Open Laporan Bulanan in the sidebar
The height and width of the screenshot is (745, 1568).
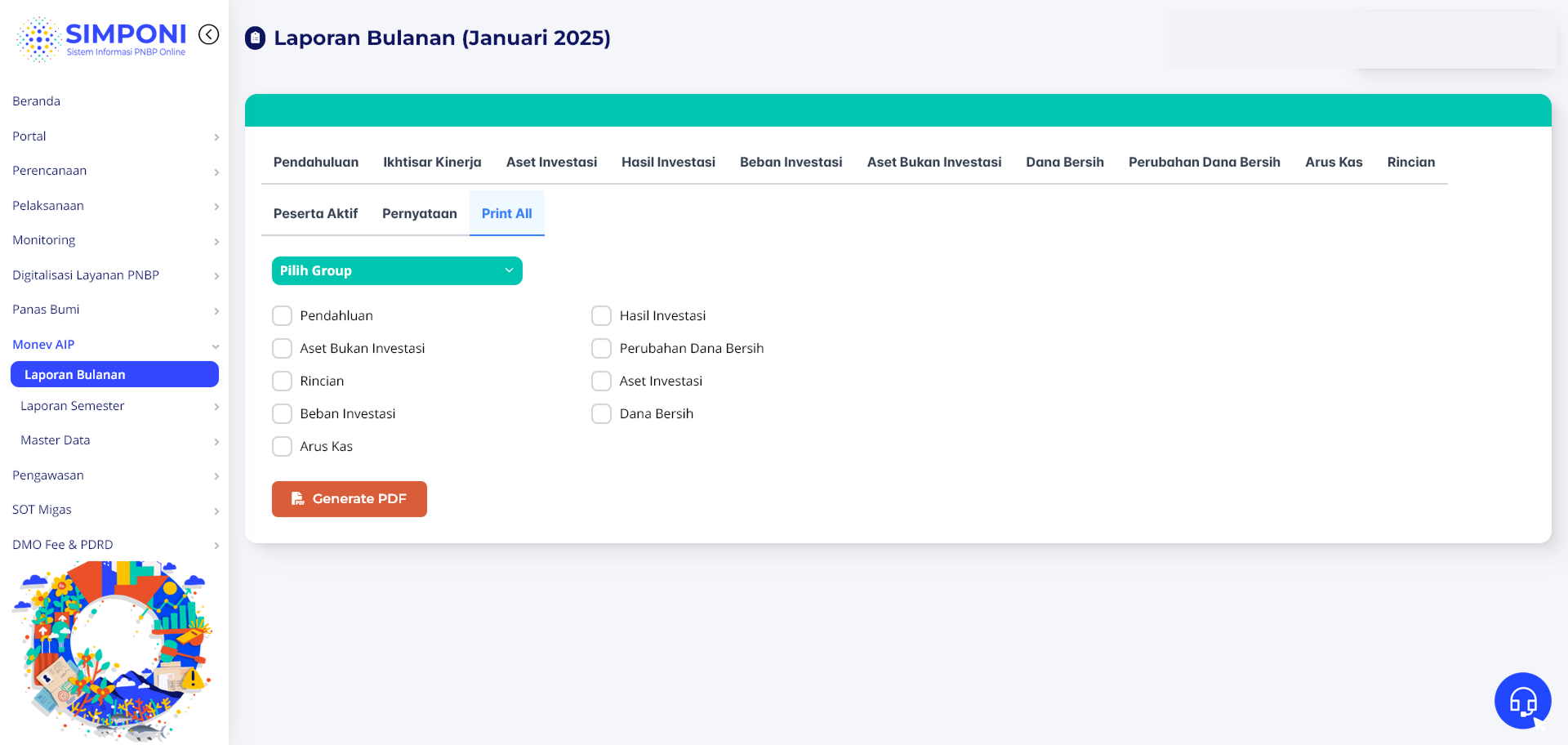(114, 375)
